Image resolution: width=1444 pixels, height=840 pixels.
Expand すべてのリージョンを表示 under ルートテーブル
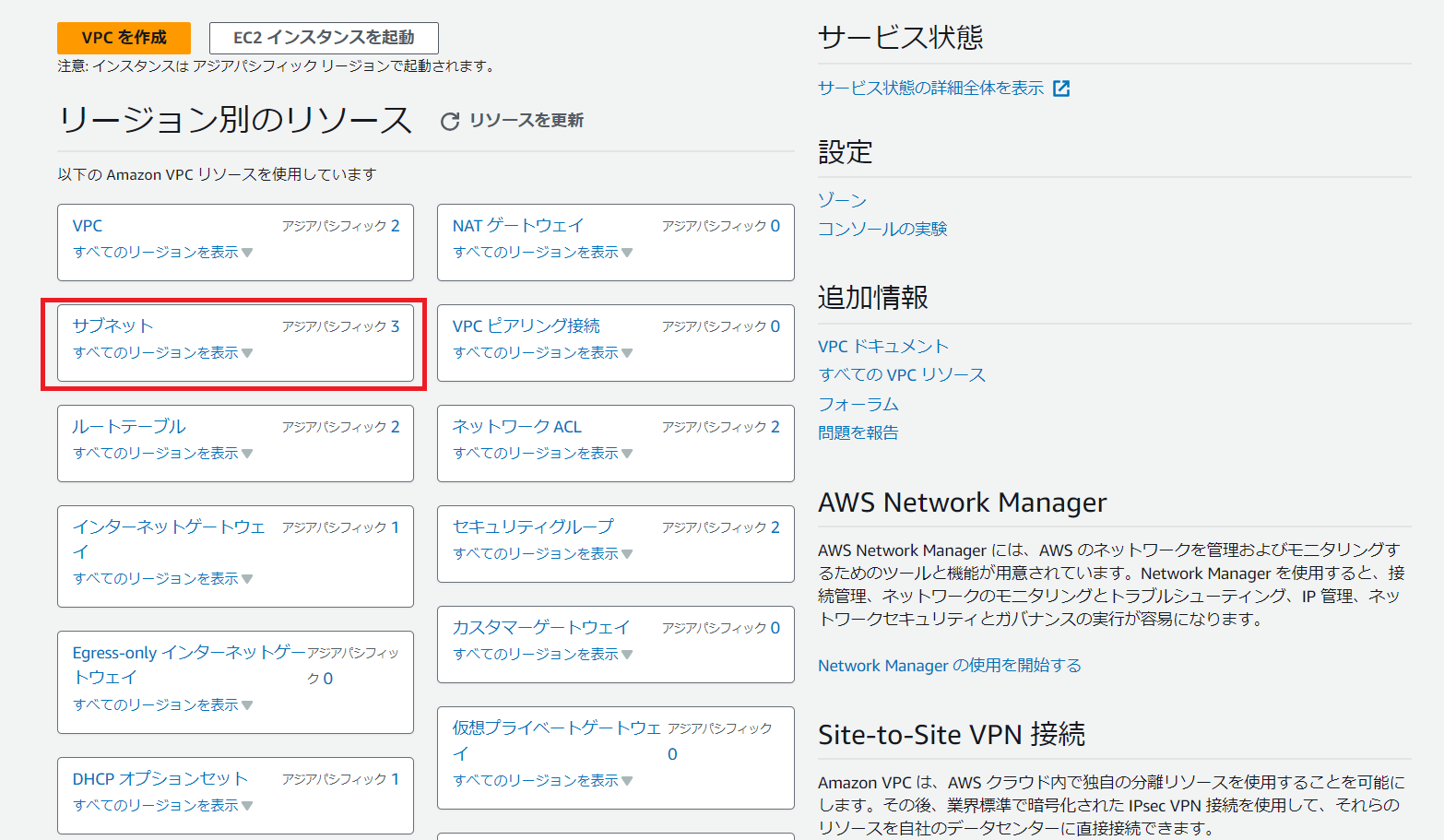[x=162, y=454]
